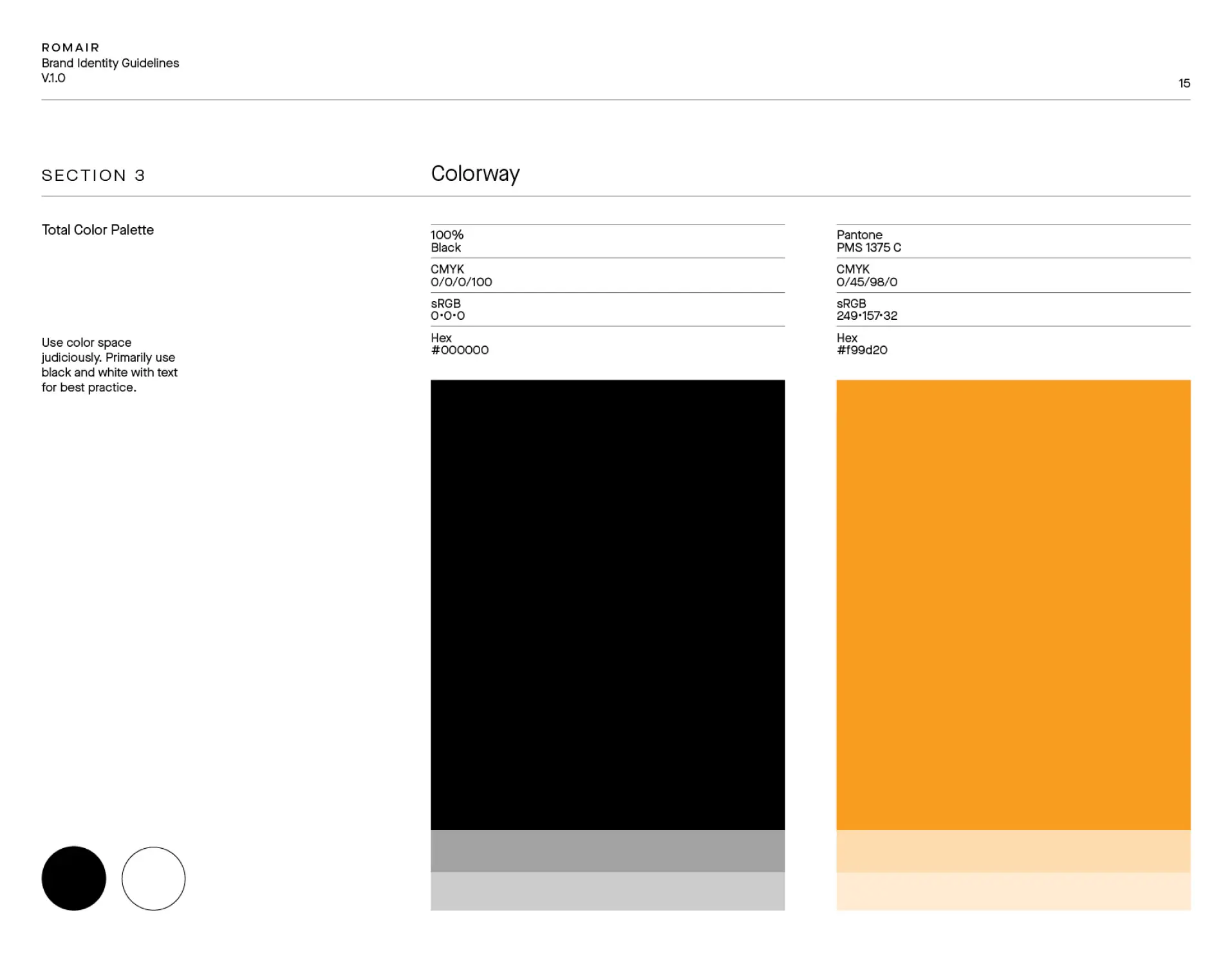Pick the lightest gray tint strip
Image resolution: width=1232 pixels, height=953 pixels.
[x=607, y=891]
